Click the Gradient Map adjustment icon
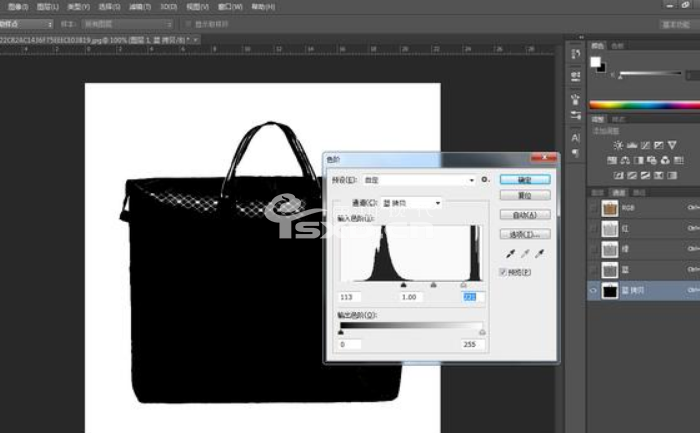Screen dimensions: 700x433 tap(672, 175)
